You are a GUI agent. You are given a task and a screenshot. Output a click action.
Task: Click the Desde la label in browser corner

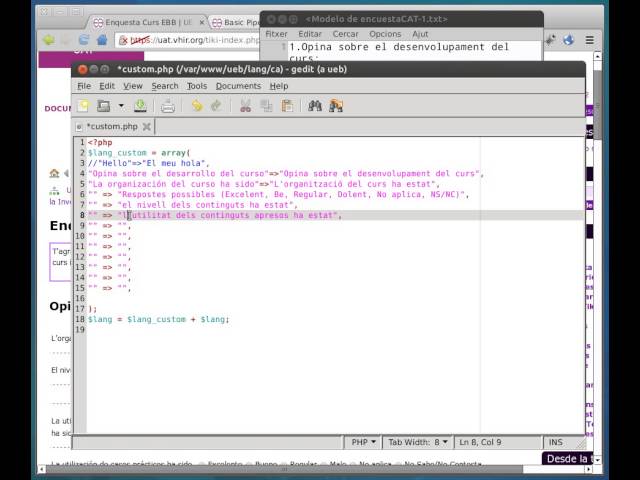(567, 459)
